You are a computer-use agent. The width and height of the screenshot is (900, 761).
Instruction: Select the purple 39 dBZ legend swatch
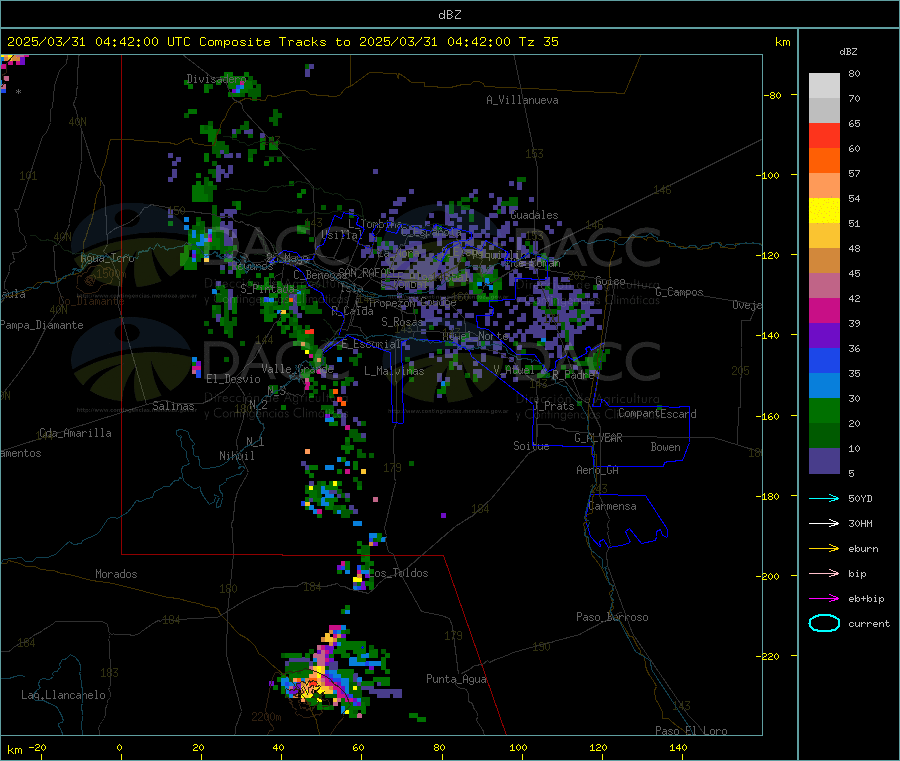coord(824,336)
